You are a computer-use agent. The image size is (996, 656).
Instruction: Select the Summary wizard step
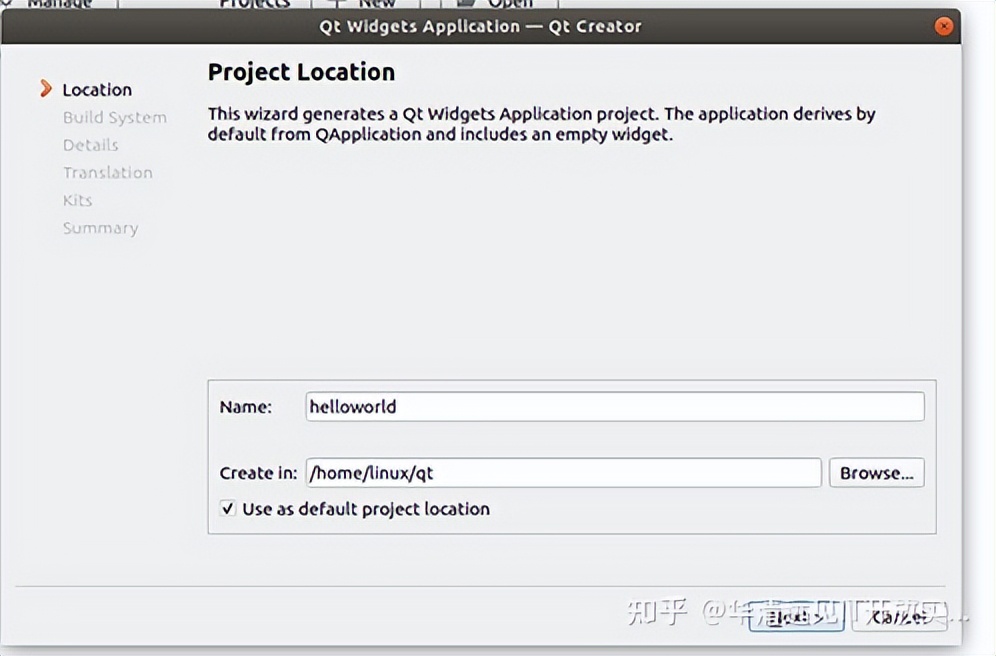coord(100,228)
